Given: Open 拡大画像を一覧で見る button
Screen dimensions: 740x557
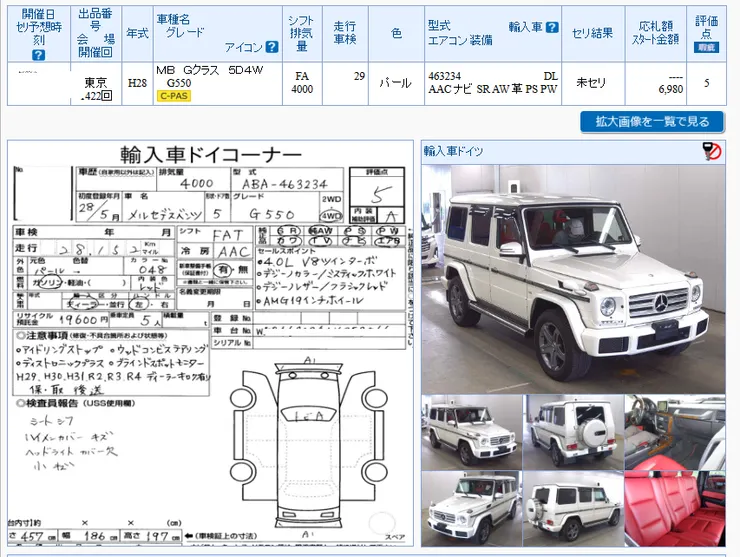Looking at the screenshot, I should click(652, 122).
